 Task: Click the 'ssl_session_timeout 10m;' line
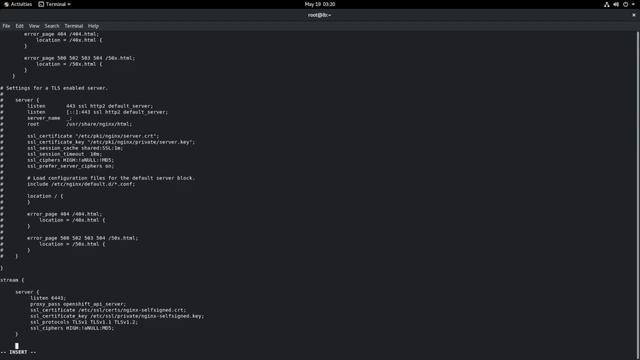(64, 154)
